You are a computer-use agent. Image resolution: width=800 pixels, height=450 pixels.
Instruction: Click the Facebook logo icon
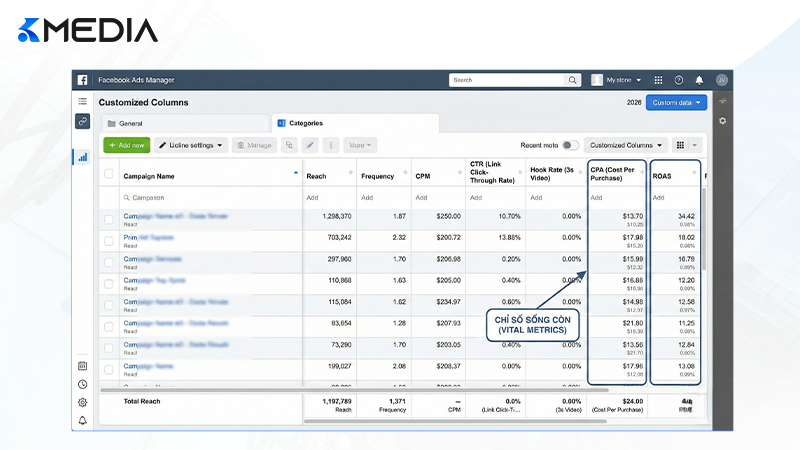tap(82, 80)
